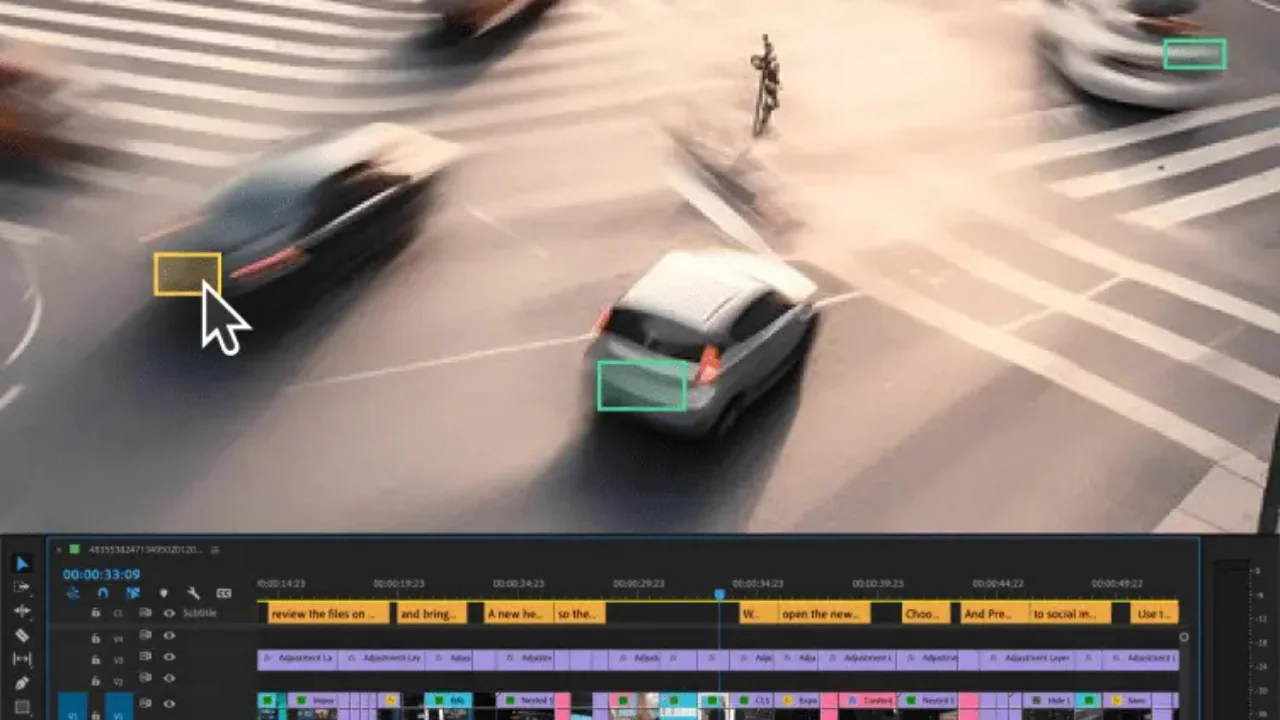Select the Slip tool
Screen dimensions: 1280x720
(x=22, y=659)
